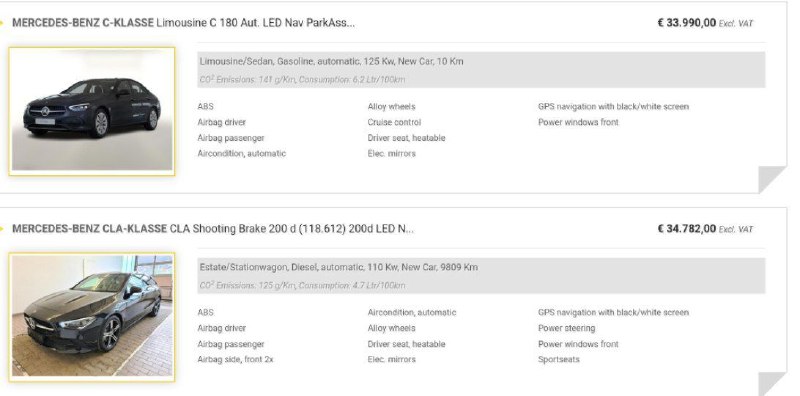Click the 125 g/Km CO2 emissions line
The image size is (800, 396).
coord(302,286)
